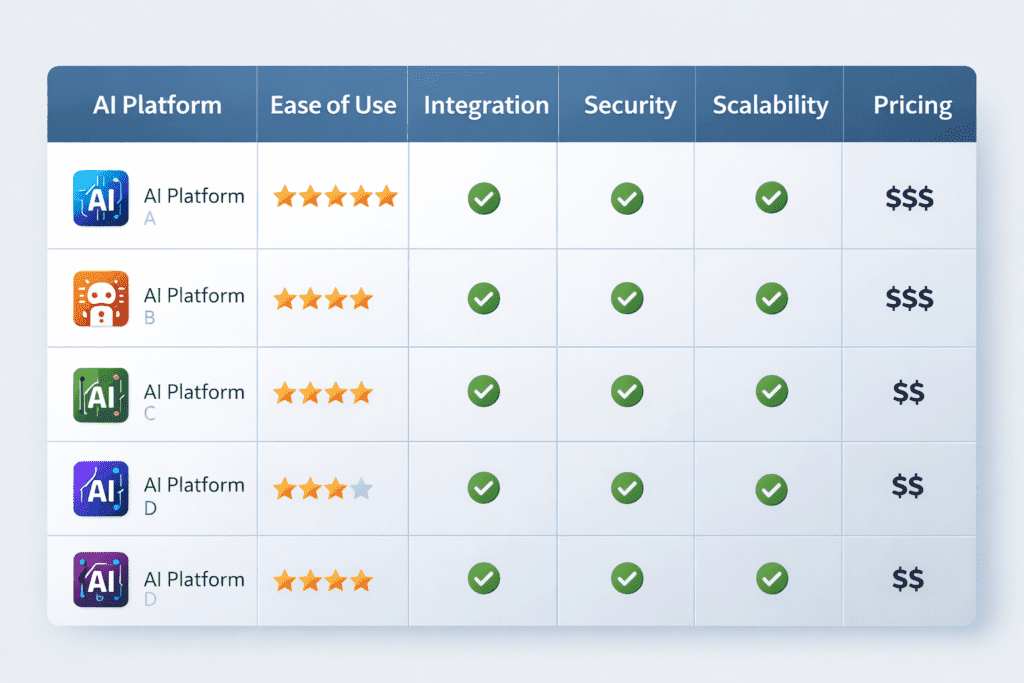Click the five-star Ease of Use rating for Platform A
The image size is (1024, 683).
click(x=336, y=196)
